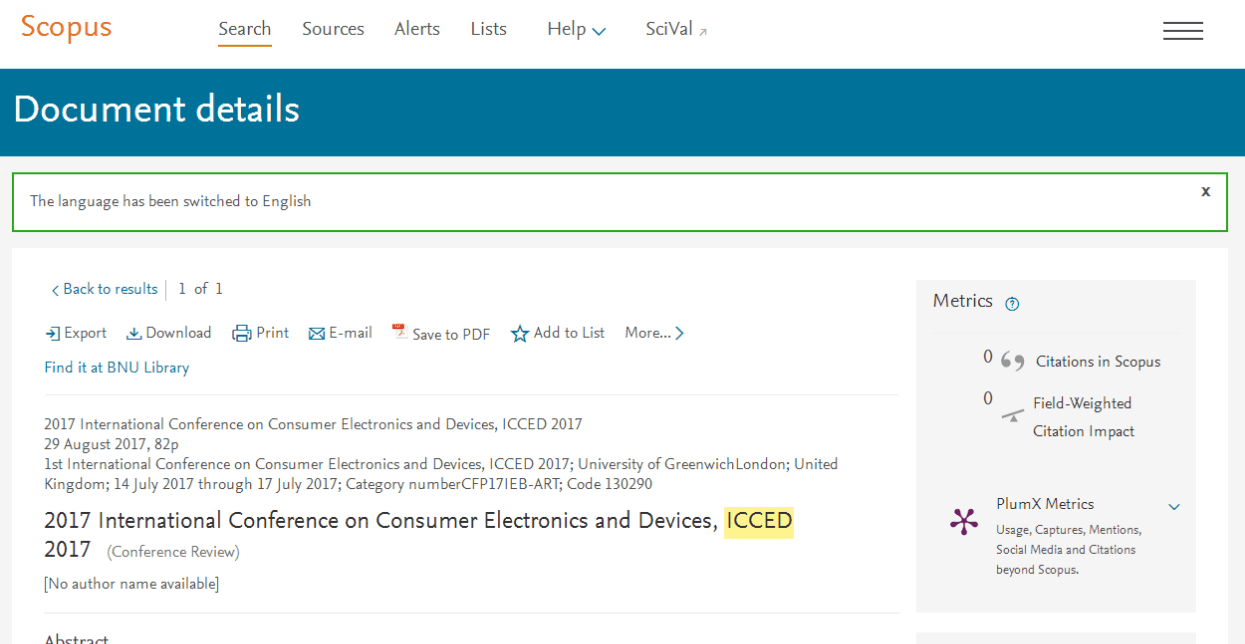
Task: Click the printer icon
Action: 242,334
